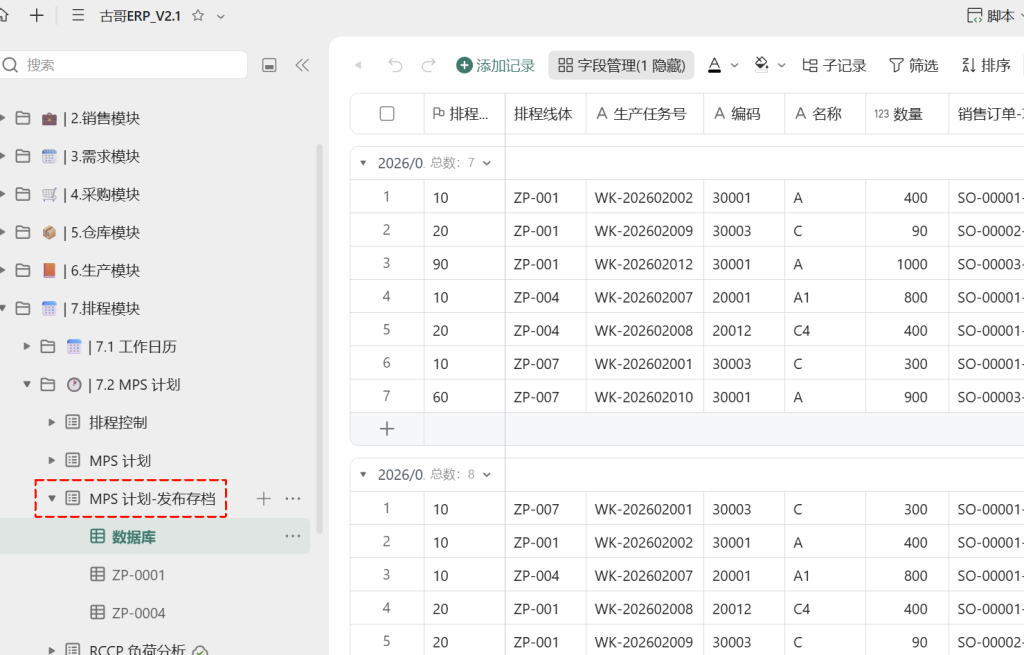Open dropdown next to 总数: 7
The width and height of the screenshot is (1024, 655).
[x=487, y=163]
